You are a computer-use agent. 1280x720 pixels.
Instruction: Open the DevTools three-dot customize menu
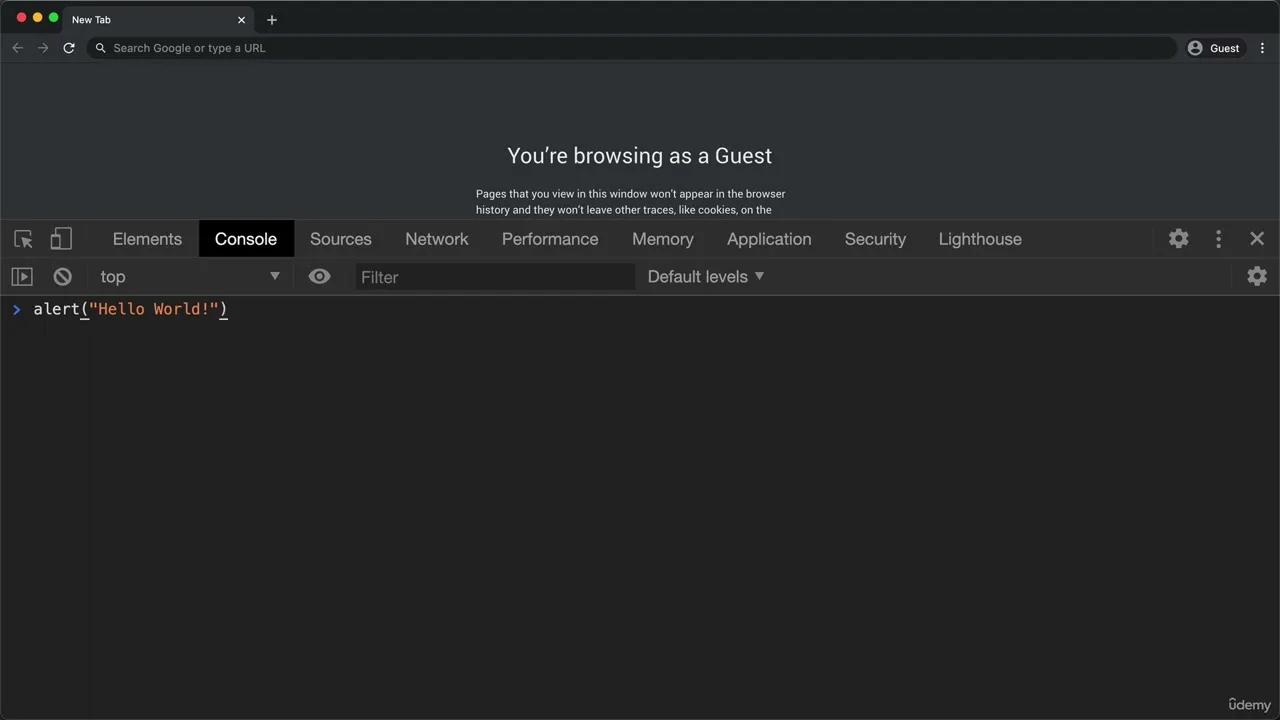1218,239
